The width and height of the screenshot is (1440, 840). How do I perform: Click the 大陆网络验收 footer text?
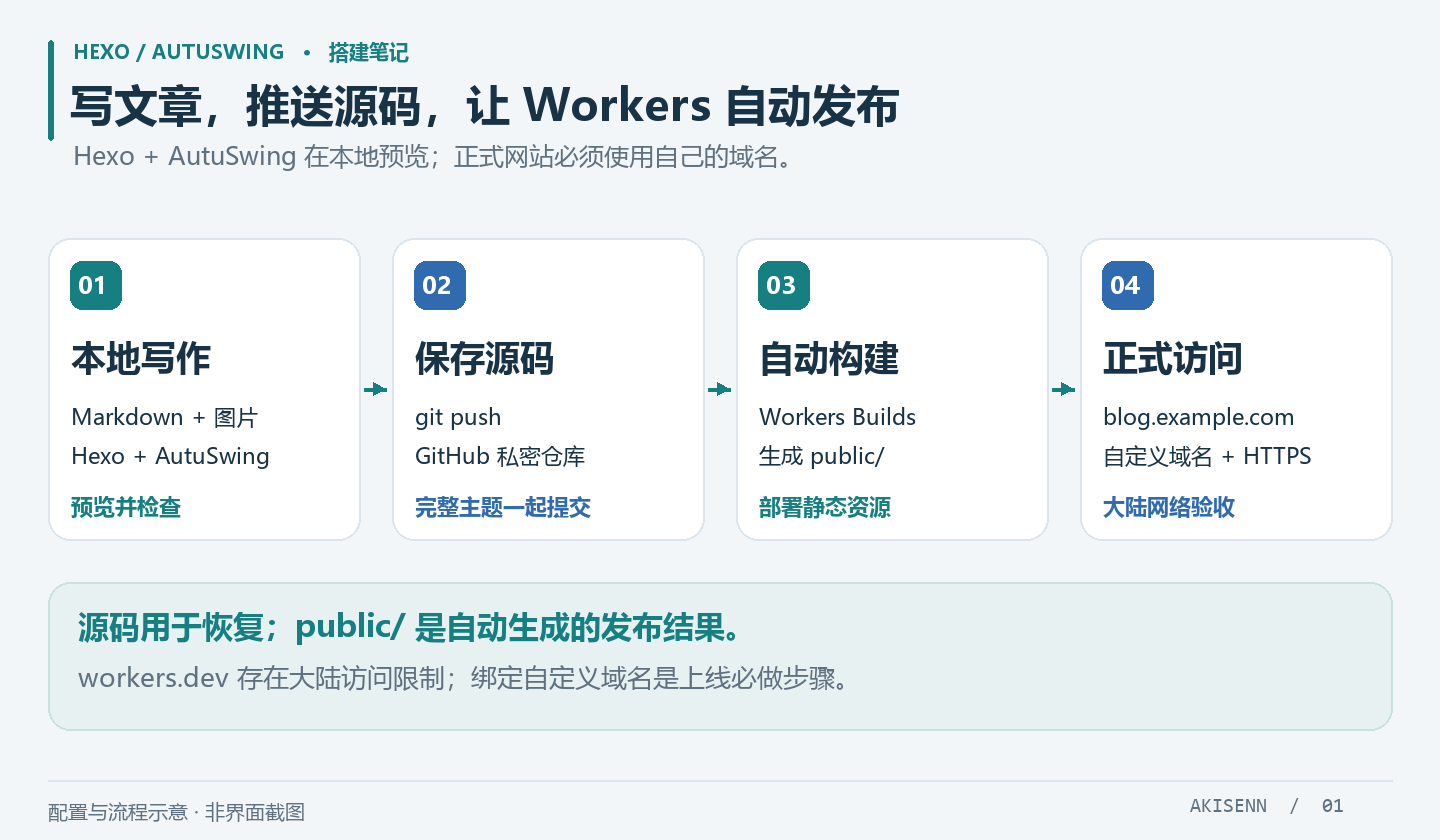coord(1169,507)
